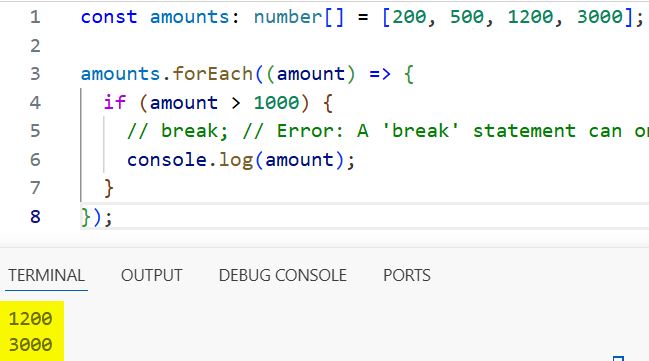Click 'console' on line 6
Image resolution: width=649 pixels, height=361 pixels.
[x=167, y=160]
